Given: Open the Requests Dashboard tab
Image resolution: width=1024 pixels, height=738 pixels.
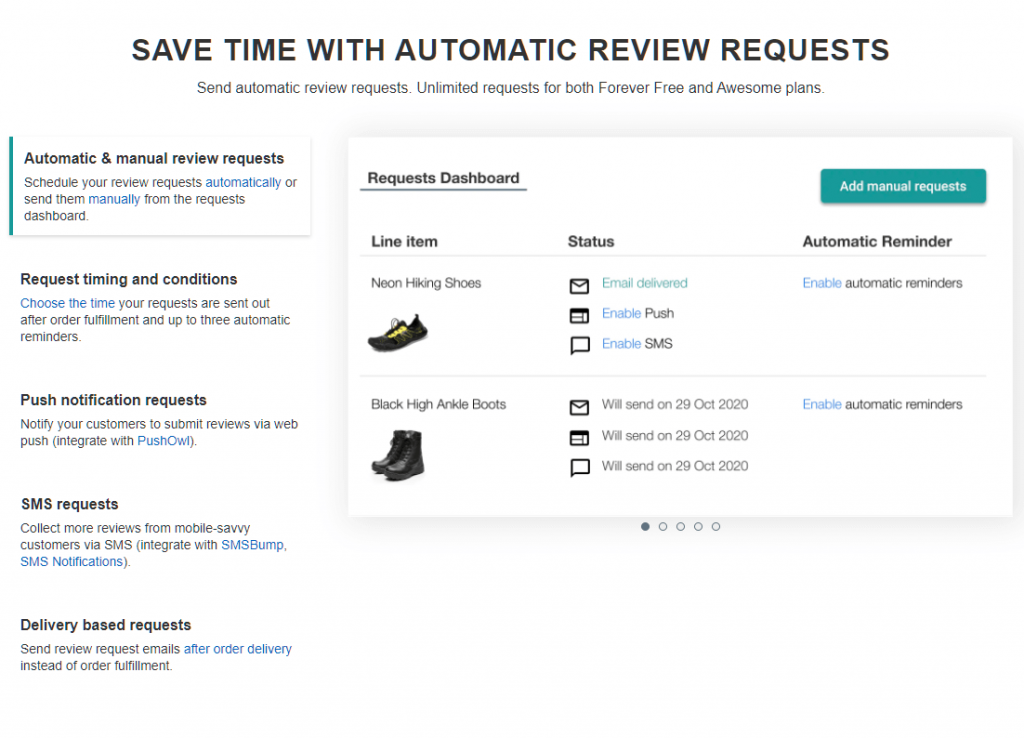Looking at the screenshot, I should pyautogui.click(x=443, y=178).
